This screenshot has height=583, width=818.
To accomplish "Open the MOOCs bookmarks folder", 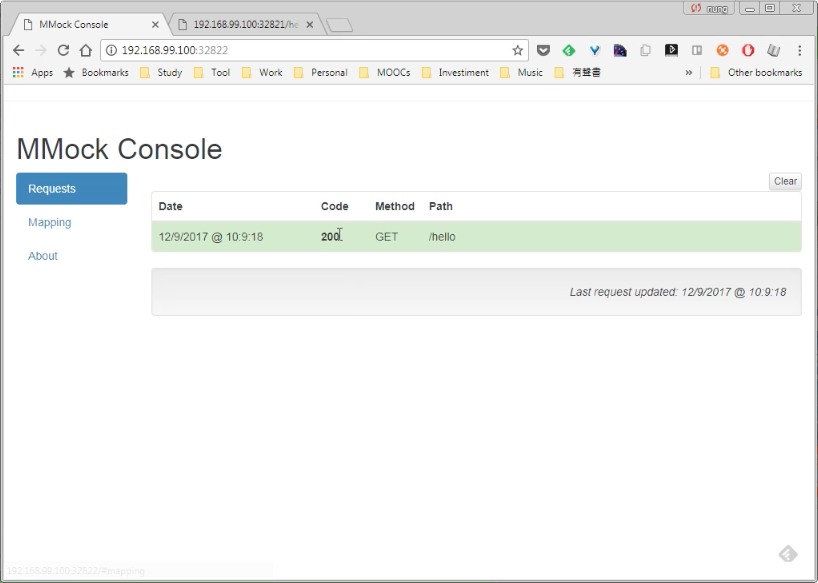I will pos(384,72).
